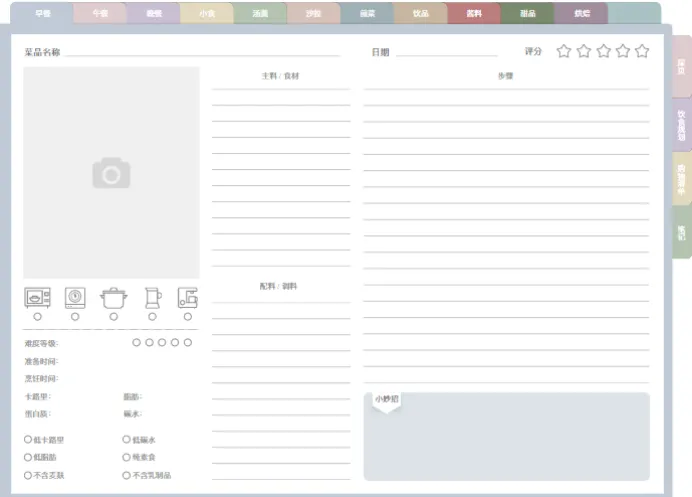Click the 步骤 heading
Screen dimensions: 692x497
(x=506, y=76)
